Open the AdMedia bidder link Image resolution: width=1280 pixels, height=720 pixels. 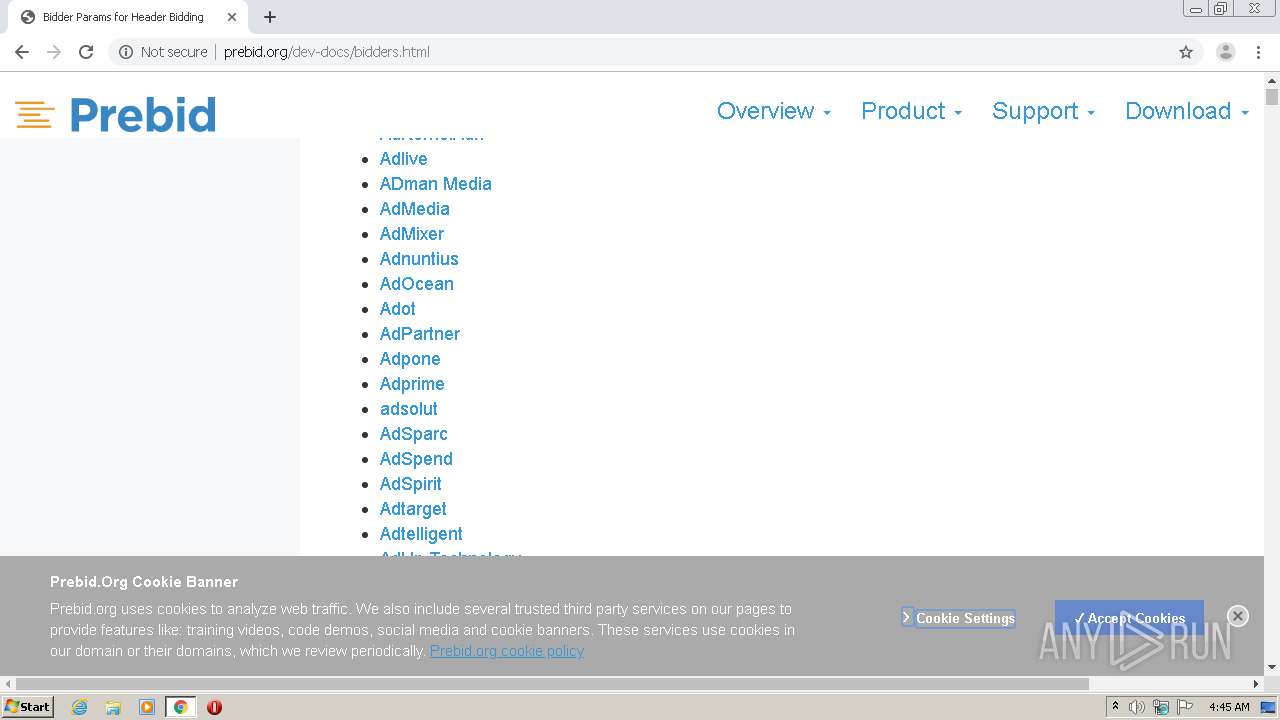click(414, 209)
